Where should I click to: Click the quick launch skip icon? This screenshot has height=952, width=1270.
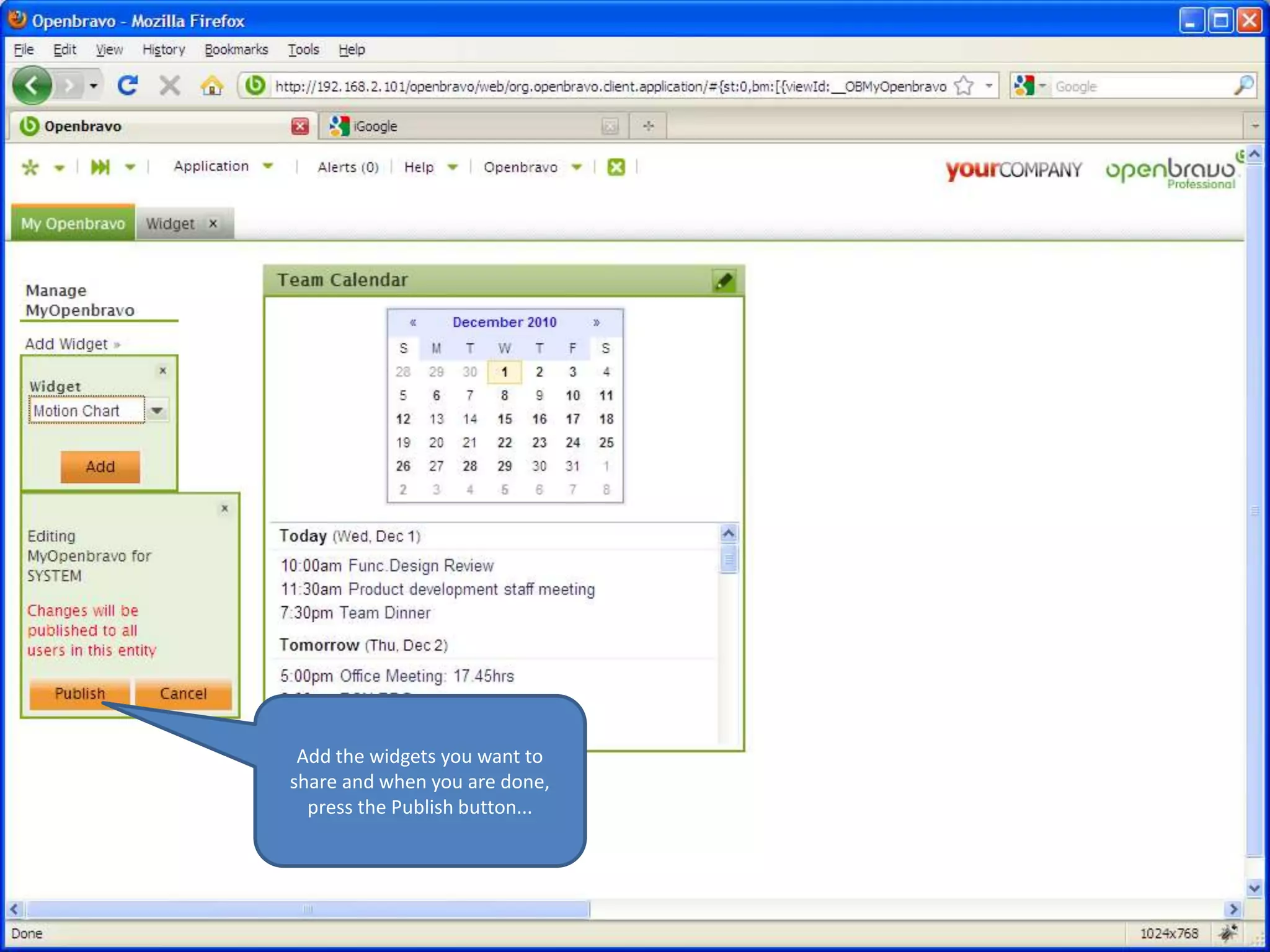tap(100, 167)
